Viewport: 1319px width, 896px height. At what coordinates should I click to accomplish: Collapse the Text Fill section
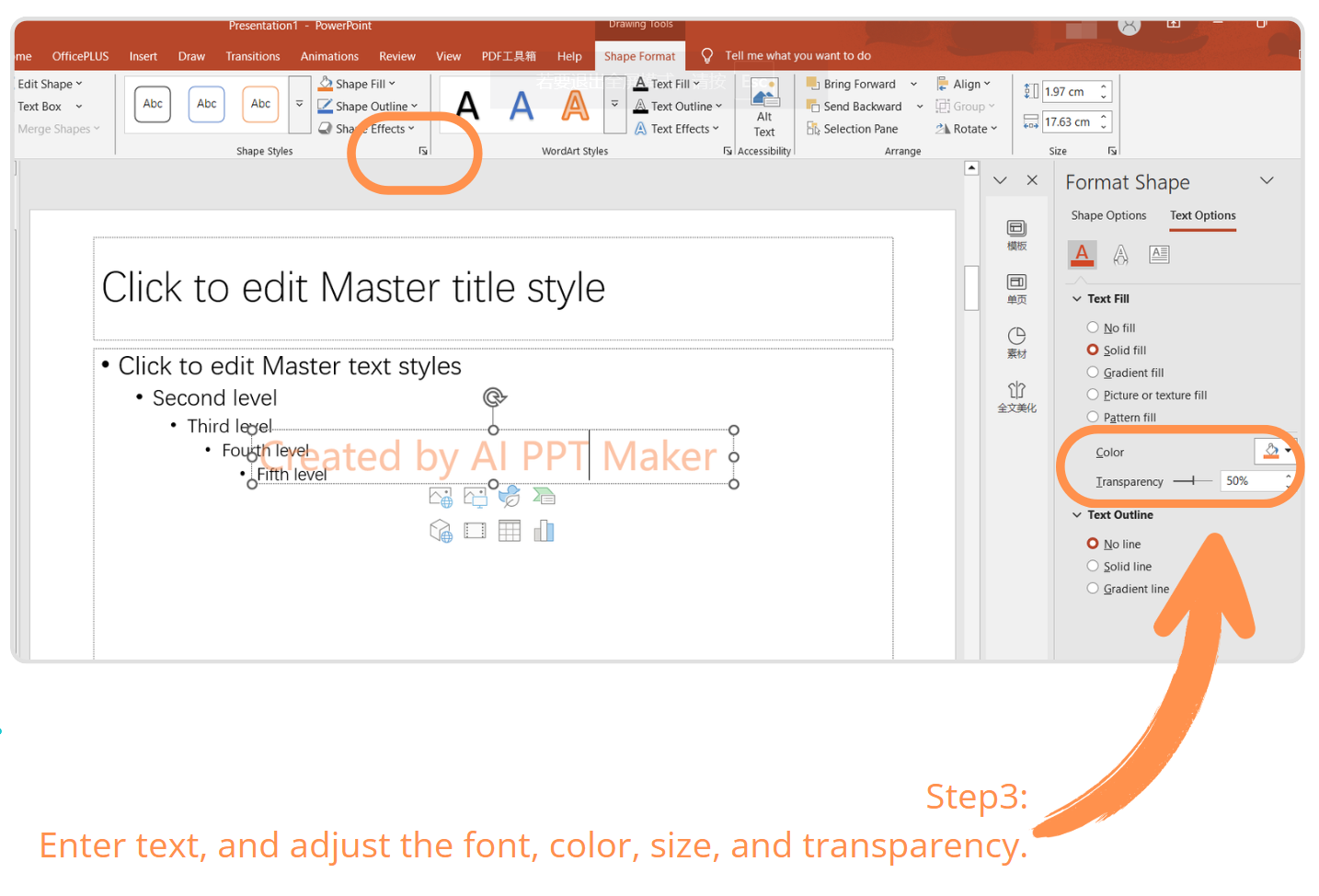click(1077, 299)
